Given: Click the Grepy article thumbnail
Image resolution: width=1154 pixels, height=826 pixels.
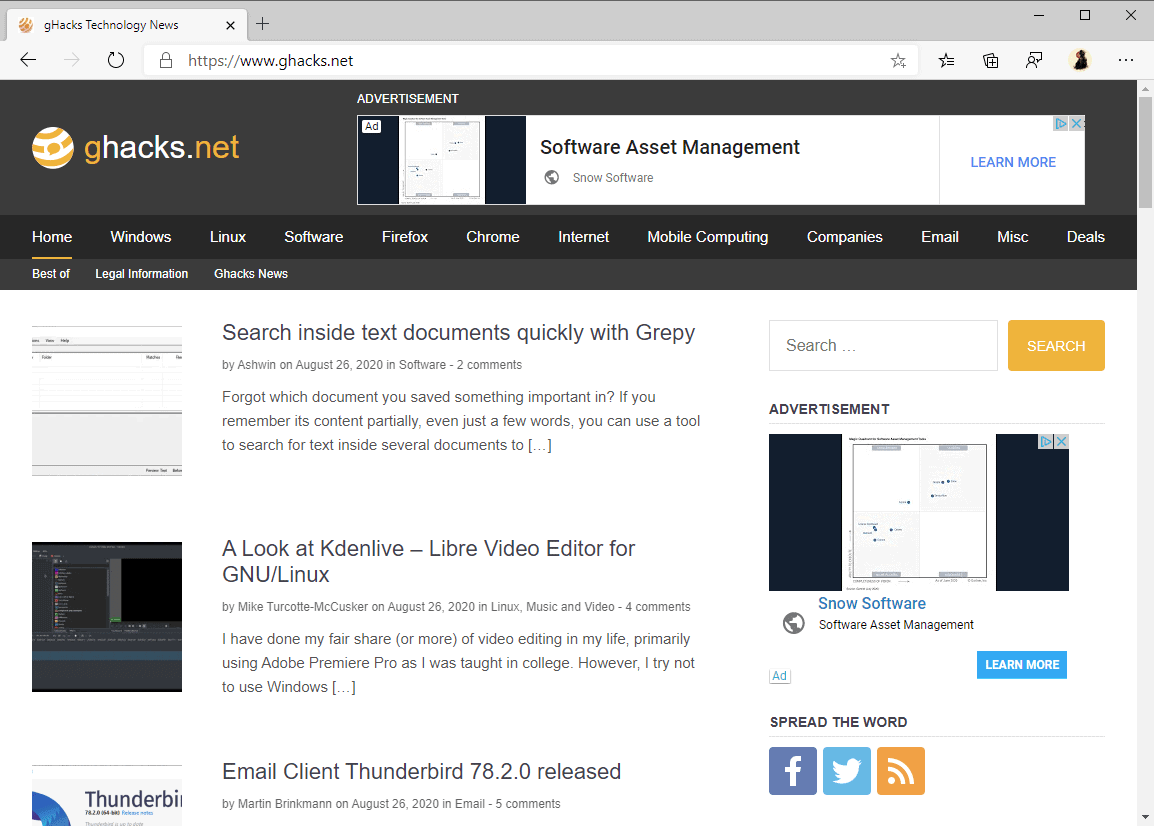Looking at the screenshot, I should coord(107,400).
